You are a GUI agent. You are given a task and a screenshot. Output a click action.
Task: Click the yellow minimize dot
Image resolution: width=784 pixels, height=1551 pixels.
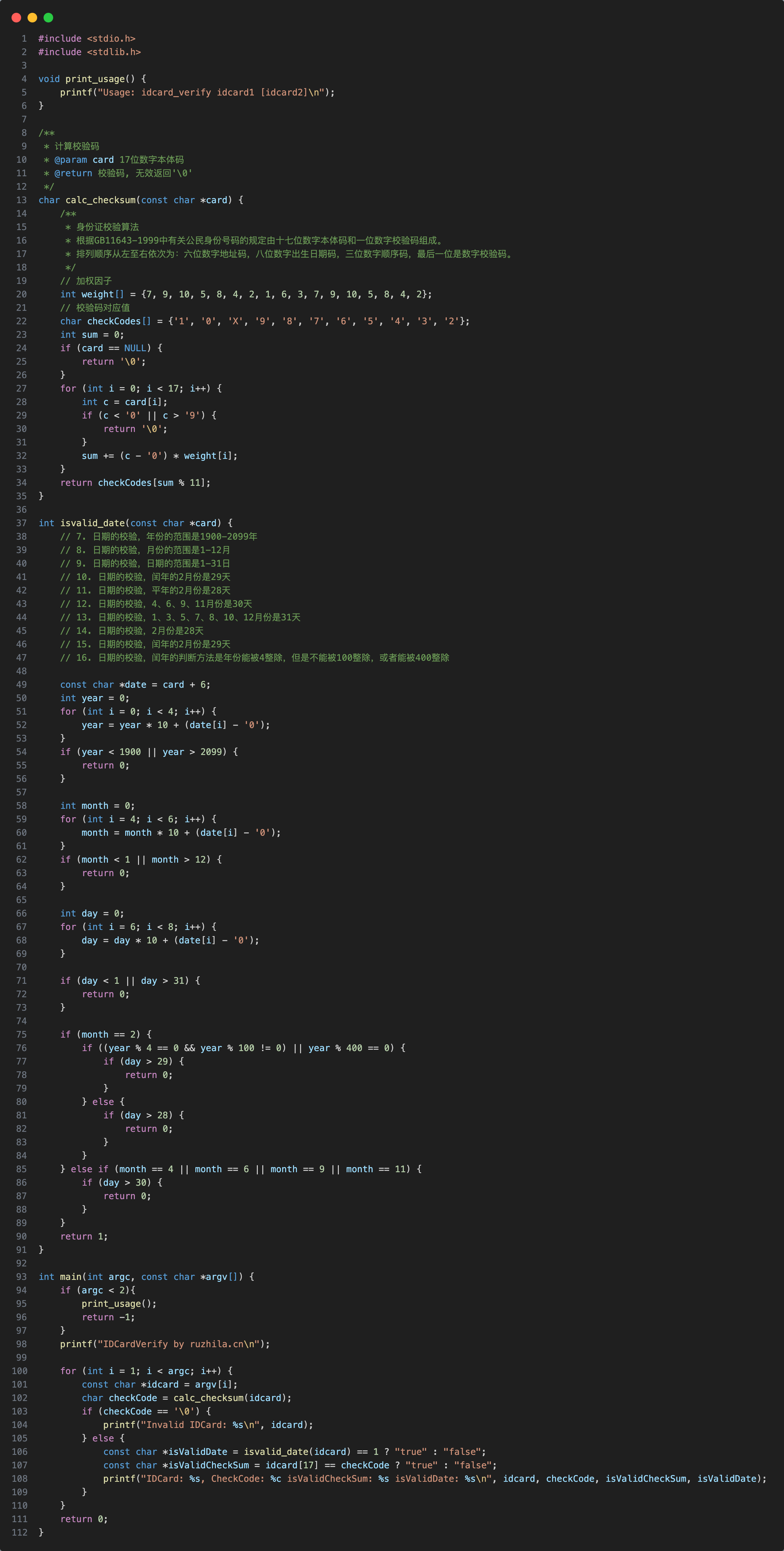(x=32, y=17)
